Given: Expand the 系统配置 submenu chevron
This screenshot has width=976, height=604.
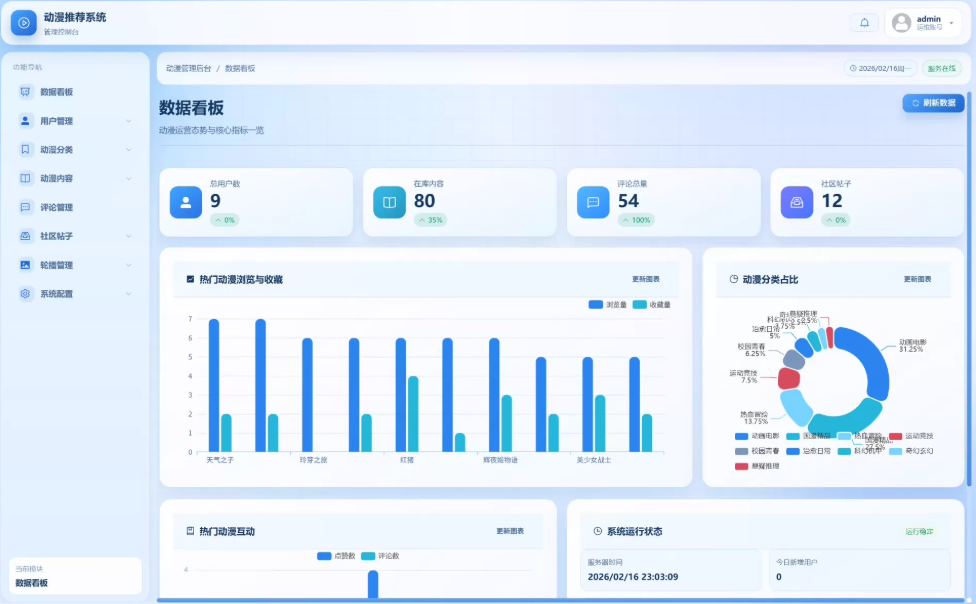Looking at the screenshot, I should pyautogui.click(x=129, y=294).
